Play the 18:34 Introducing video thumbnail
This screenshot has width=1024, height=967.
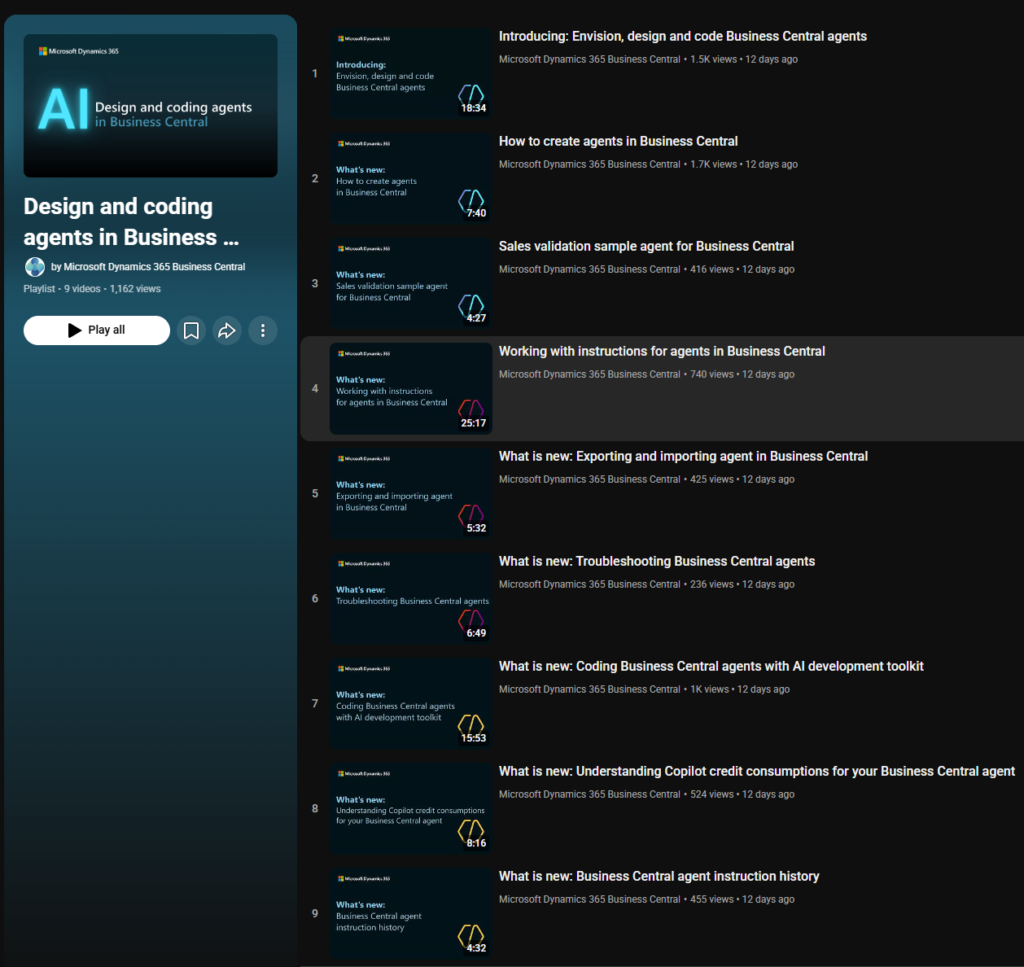[410, 75]
